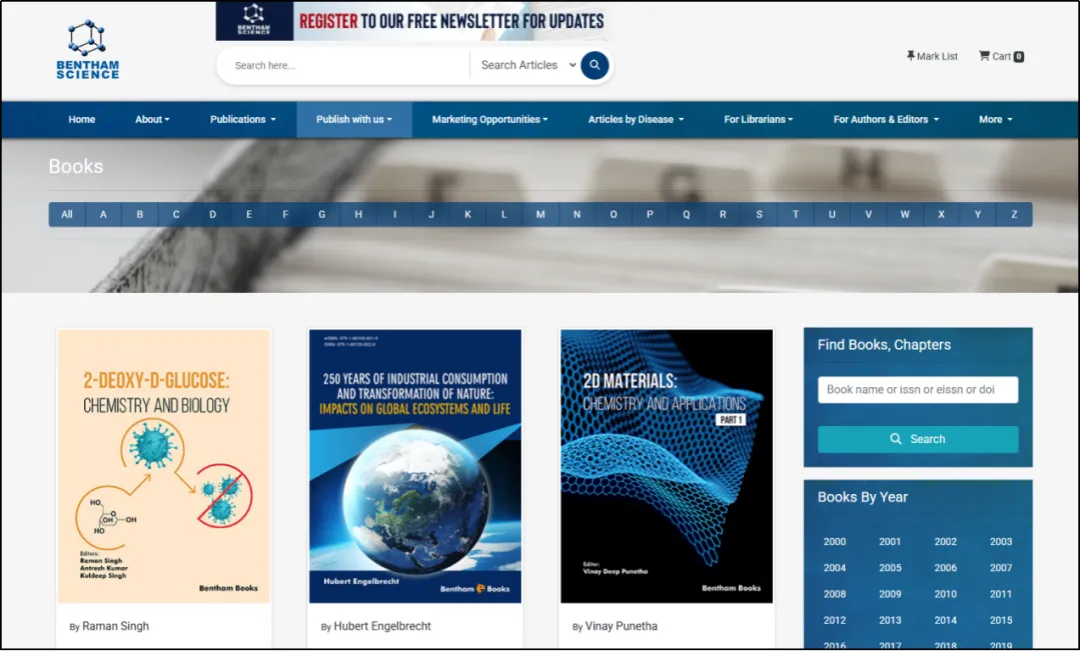Click author Hubert Engelbrecht
This screenshot has width=1080, height=651.
(382, 626)
